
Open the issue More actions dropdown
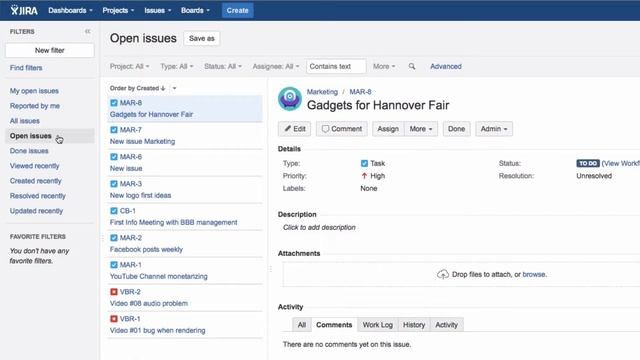coord(421,129)
